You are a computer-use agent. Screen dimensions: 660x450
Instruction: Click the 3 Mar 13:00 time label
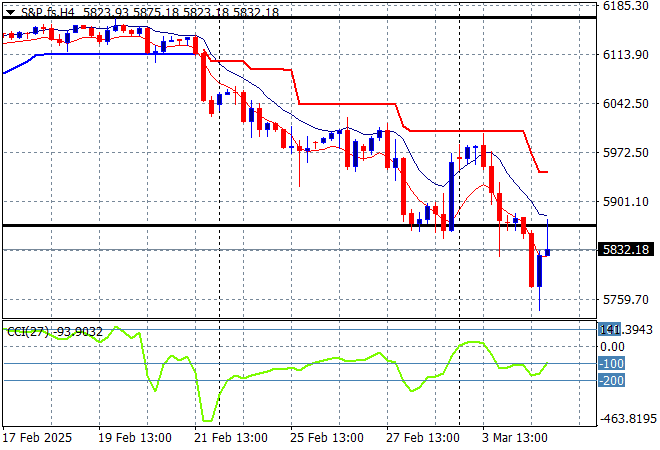click(515, 438)
